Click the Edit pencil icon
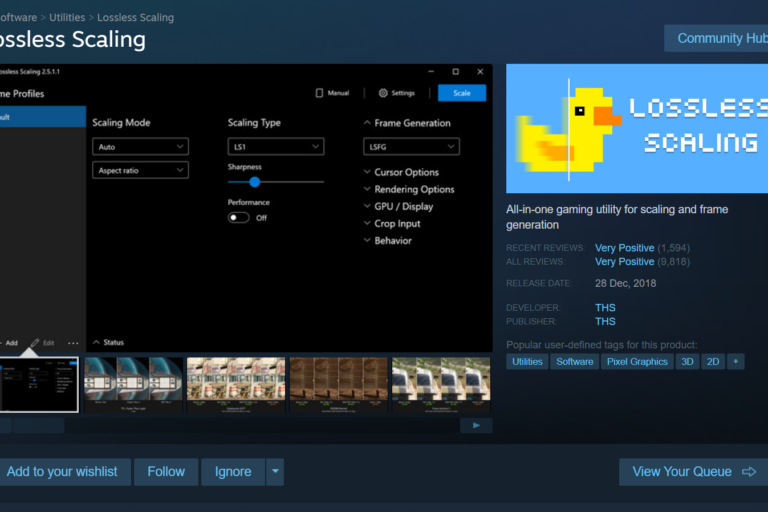The width and height of the screenshot is (768, 512). 34,343
